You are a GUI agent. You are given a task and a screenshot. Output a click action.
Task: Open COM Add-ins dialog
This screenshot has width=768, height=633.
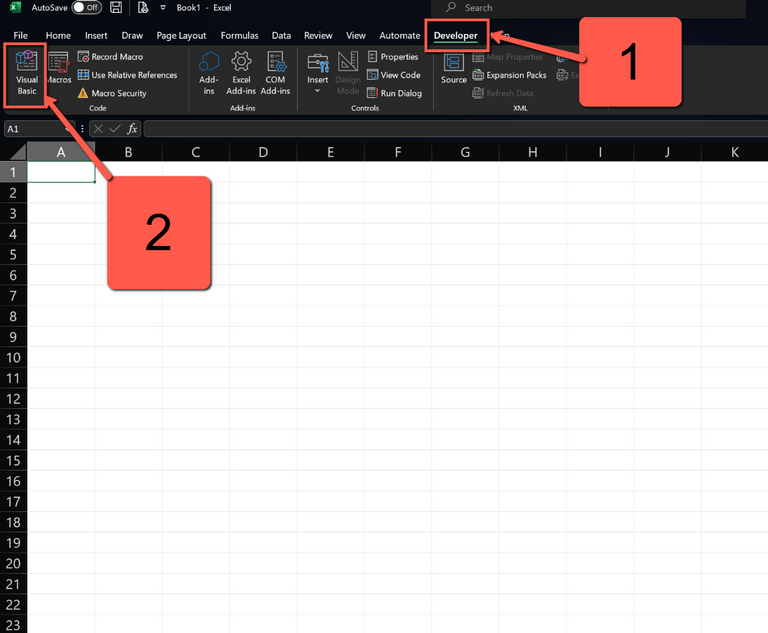point(275,73)
